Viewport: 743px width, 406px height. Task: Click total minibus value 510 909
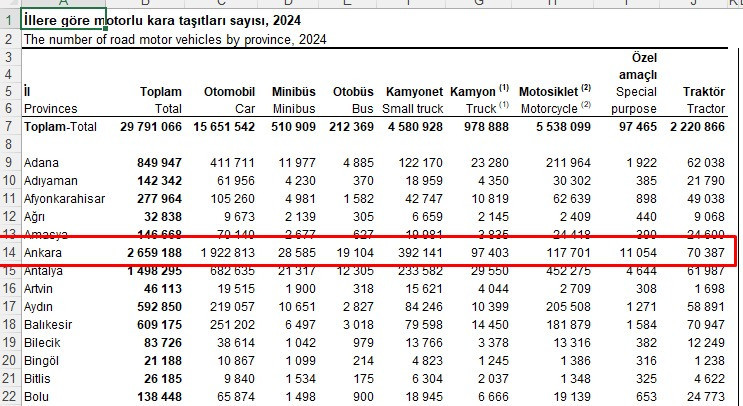293,127
